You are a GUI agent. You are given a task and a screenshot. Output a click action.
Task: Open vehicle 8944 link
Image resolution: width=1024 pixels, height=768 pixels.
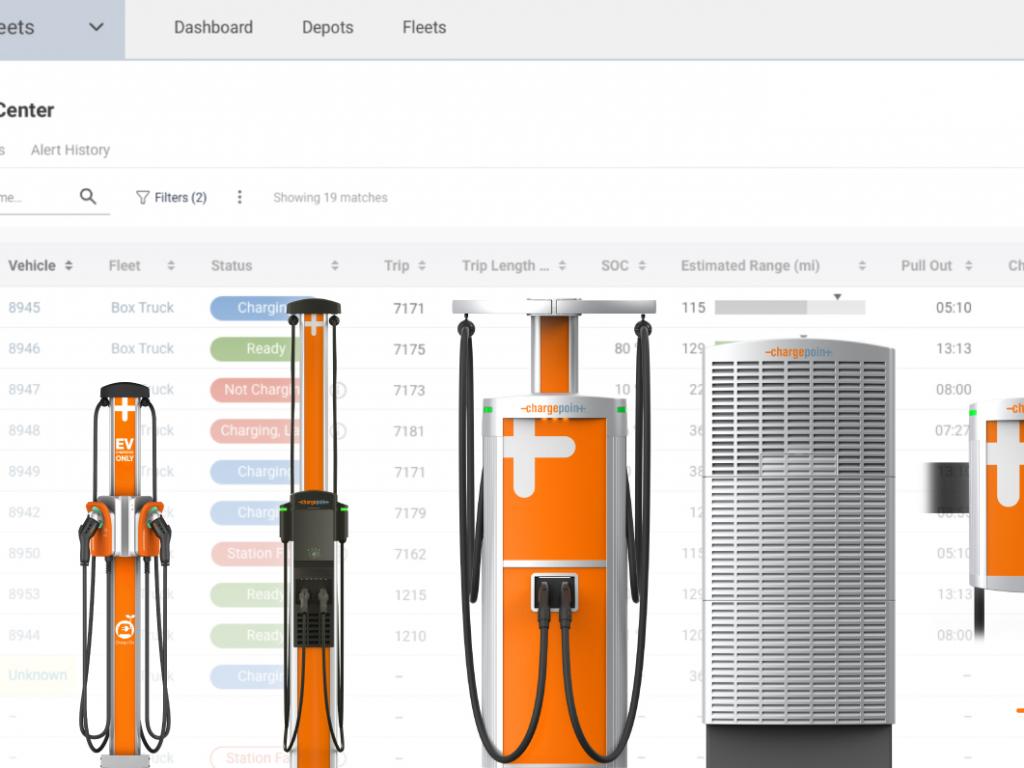point(24,635)
